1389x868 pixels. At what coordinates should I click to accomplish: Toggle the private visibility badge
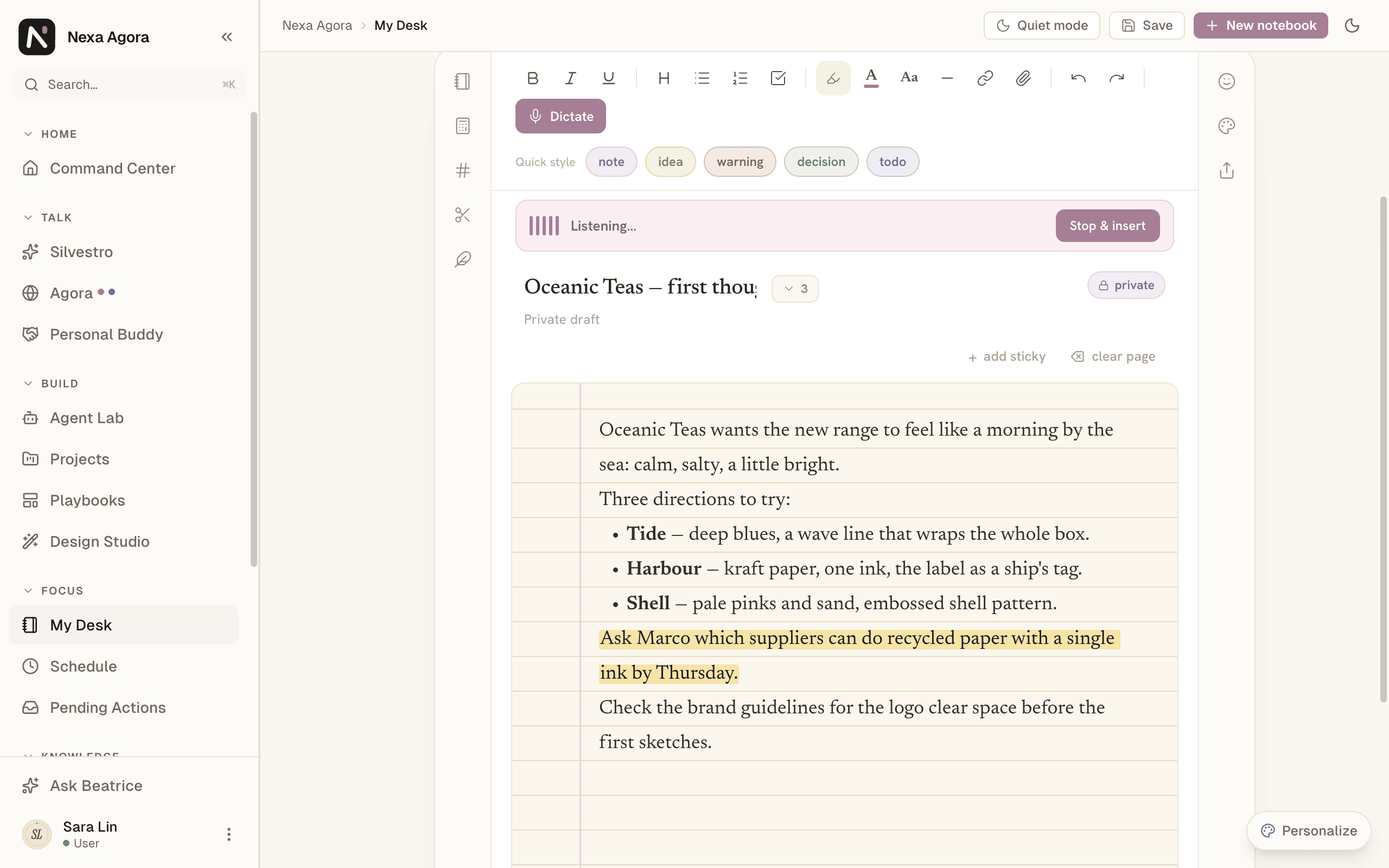(1126, 285)
